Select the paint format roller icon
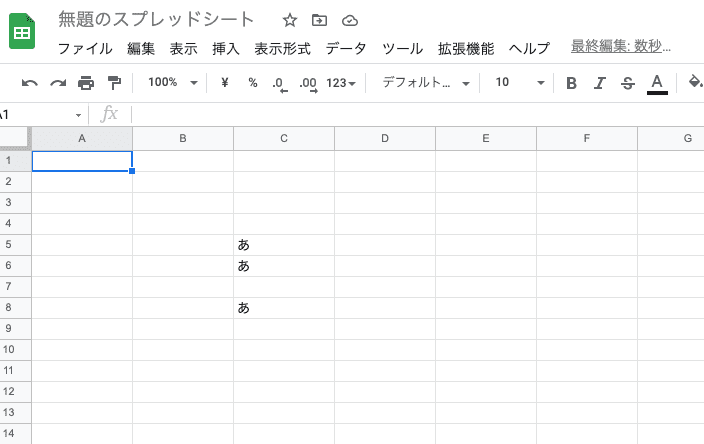 pyautogui.click(x=114, y=83)
